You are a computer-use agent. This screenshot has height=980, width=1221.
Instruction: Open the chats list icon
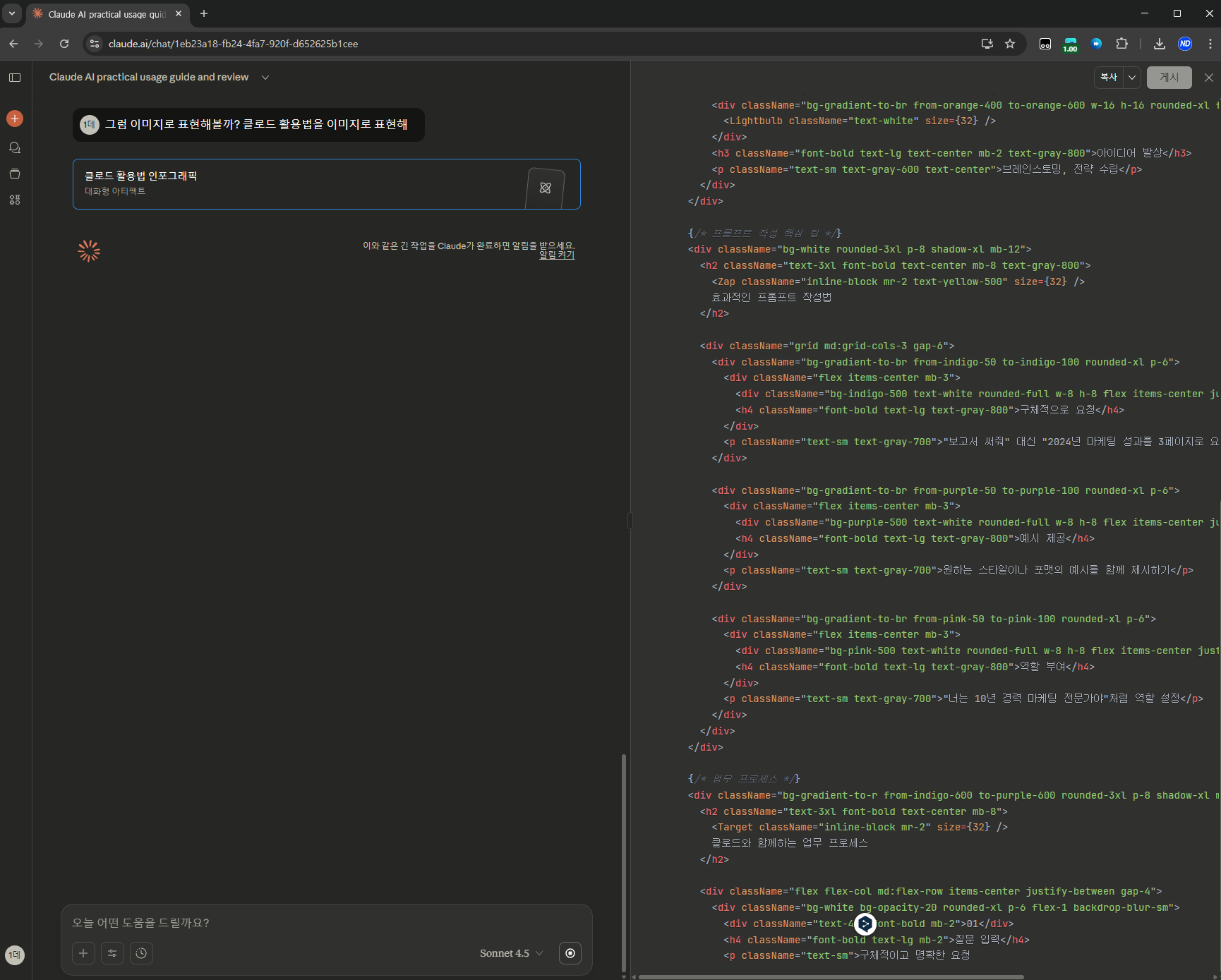15,147
